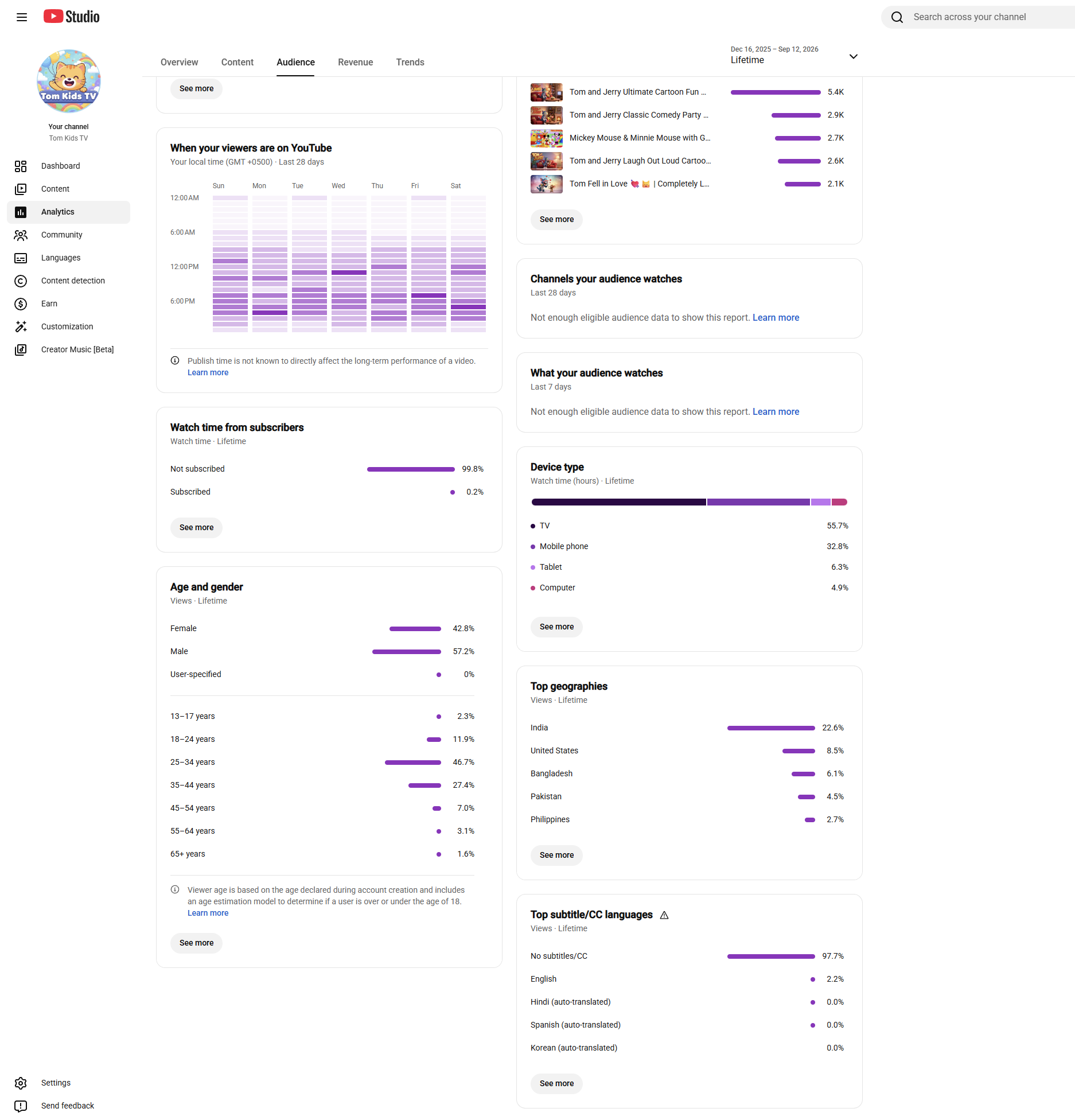Click See more in Top geographies card
The width and height of the screenshot is (1075, 1120).
tap(556, 855)
